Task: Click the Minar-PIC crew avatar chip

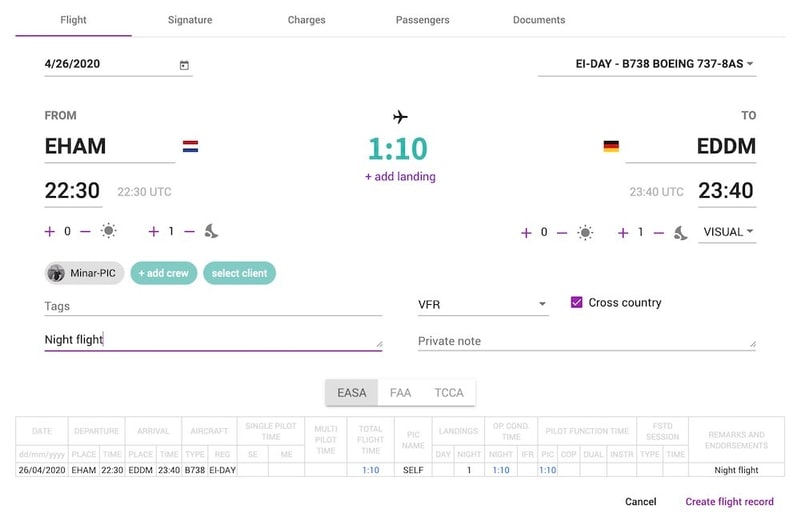Action: tap(84, 273)
